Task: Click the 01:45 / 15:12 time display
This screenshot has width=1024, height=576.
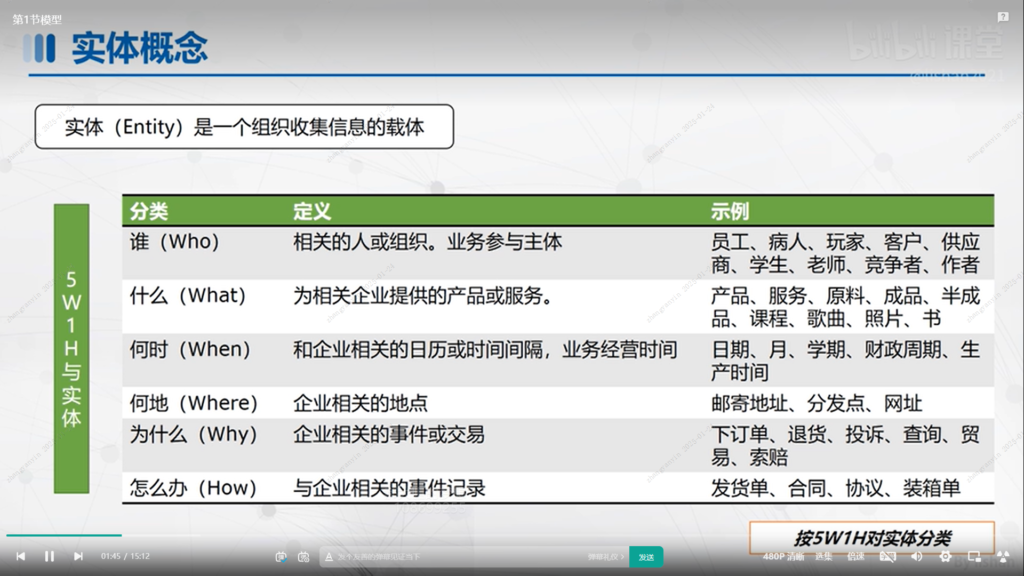Action: click(125, 556)
